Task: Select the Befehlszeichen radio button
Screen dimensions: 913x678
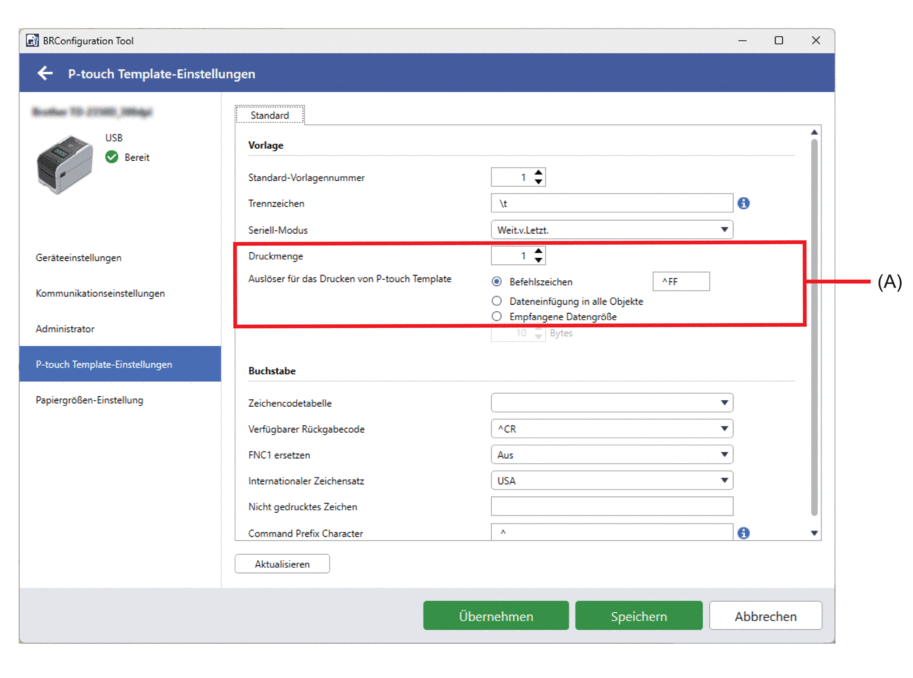Action: (497, 282)
